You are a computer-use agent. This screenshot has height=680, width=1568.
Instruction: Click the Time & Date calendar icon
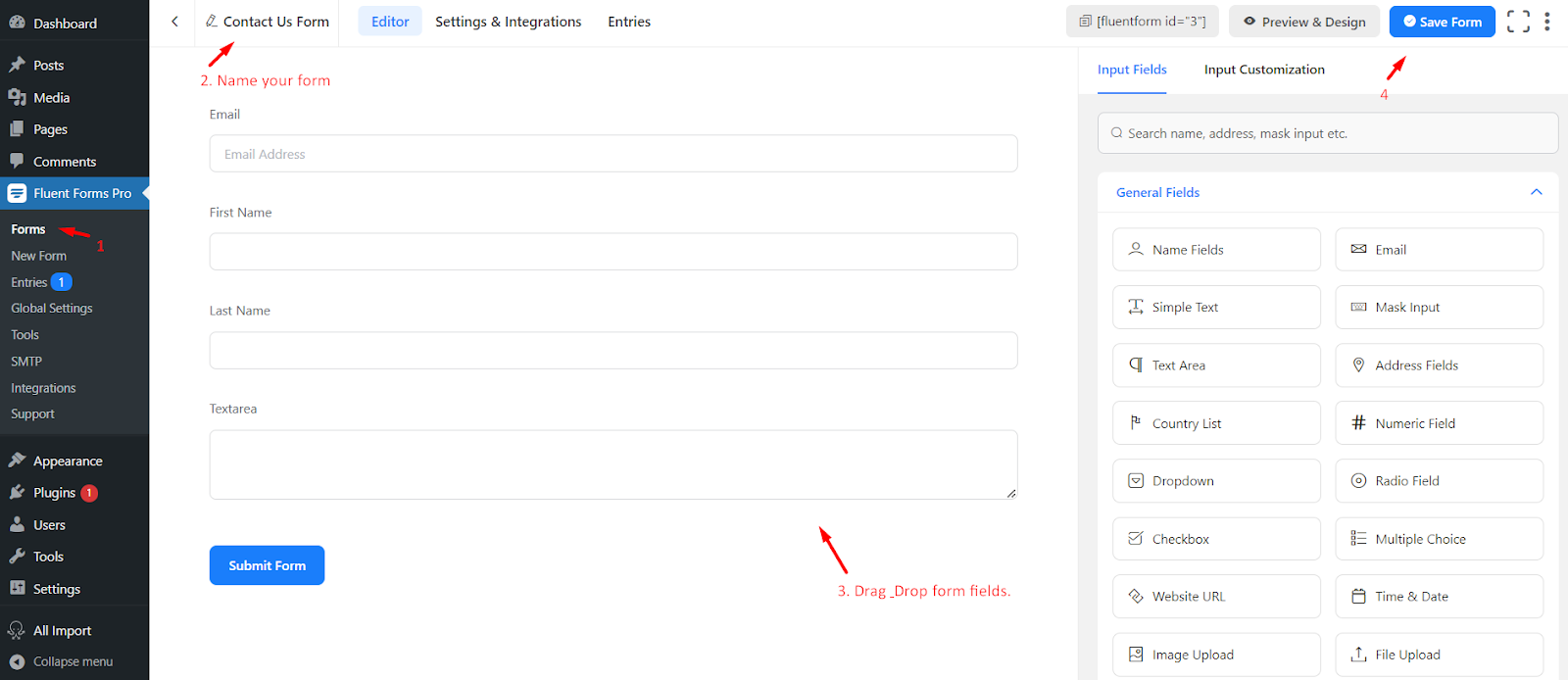click(1358, 596)
